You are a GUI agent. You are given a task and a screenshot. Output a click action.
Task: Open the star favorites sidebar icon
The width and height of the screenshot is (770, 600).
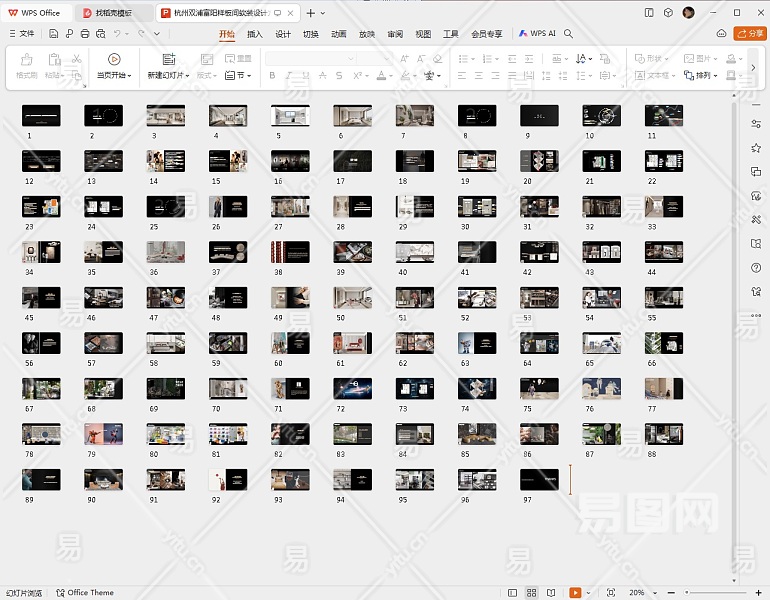coord(756,147)
